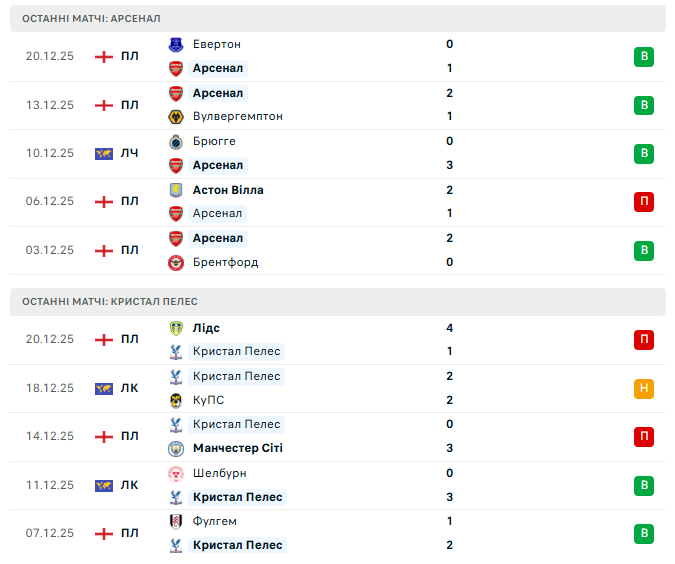This screenshot has height=564, width=675.
Task: Click the green win badge for Everton match
Action: (x=644, y=57)
